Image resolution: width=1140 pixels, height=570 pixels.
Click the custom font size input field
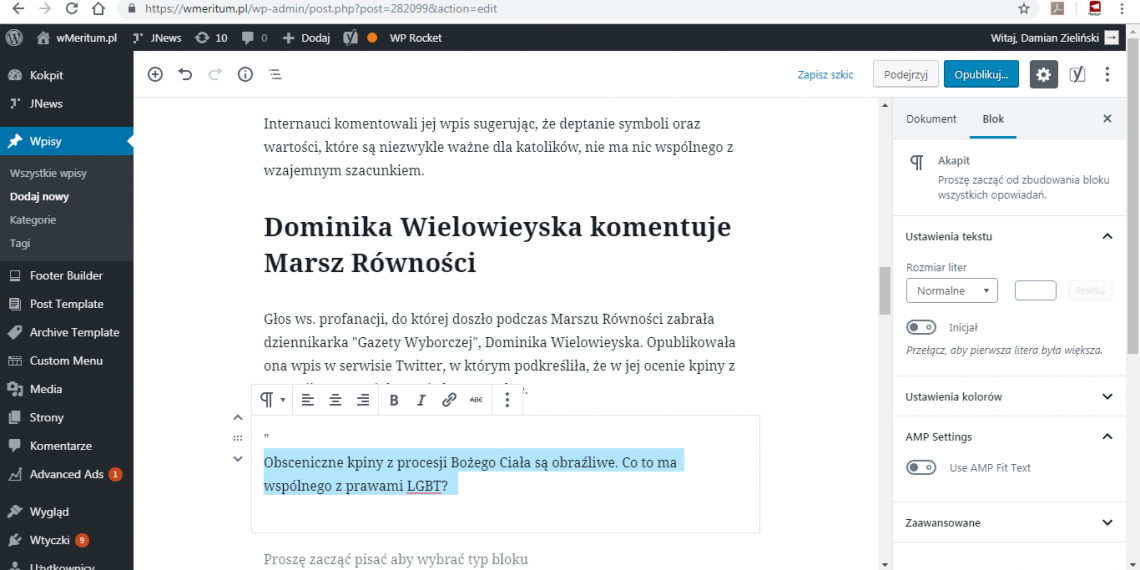click(1035, 291)
